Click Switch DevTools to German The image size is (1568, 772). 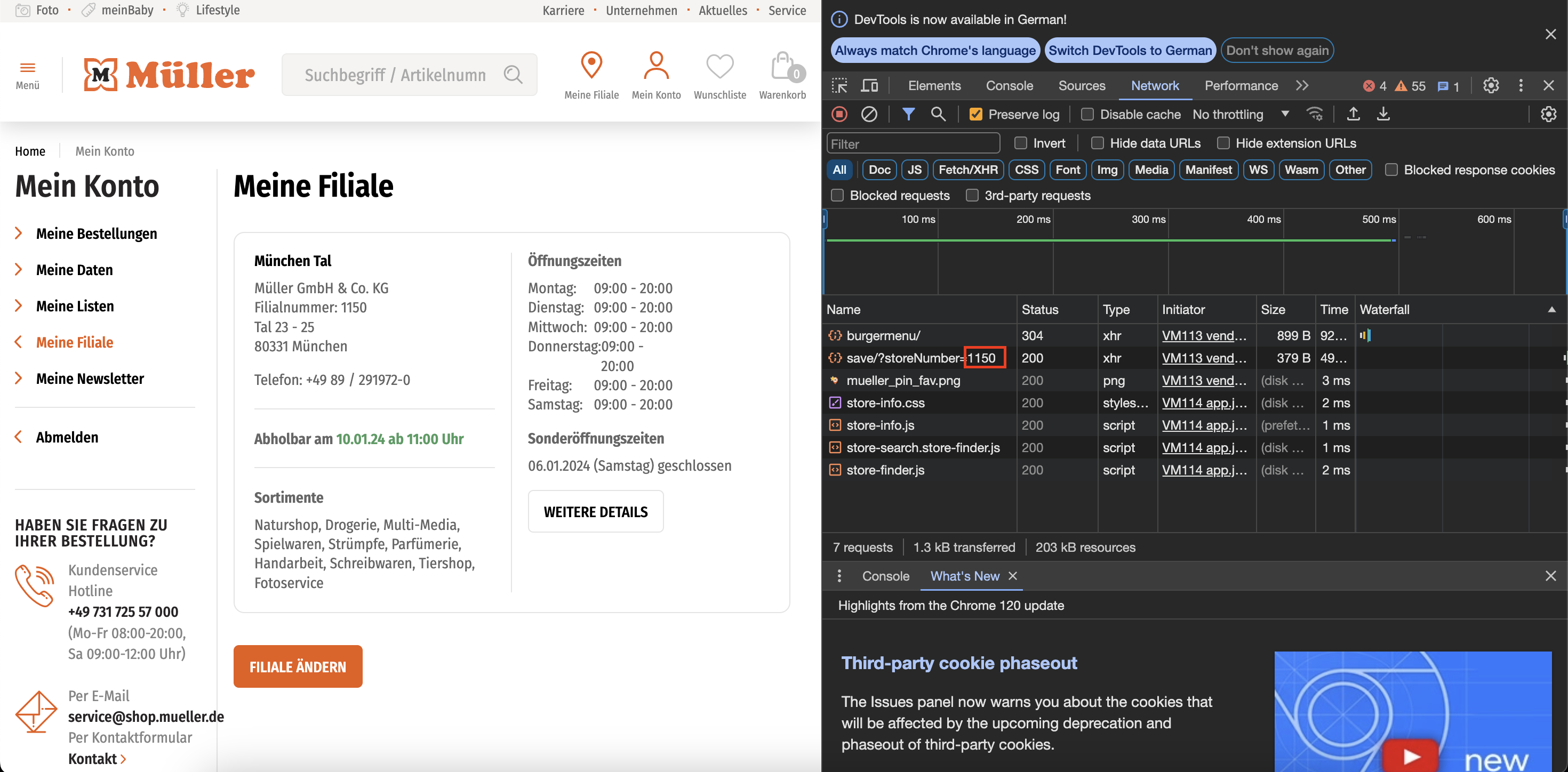coord(1130,51)
